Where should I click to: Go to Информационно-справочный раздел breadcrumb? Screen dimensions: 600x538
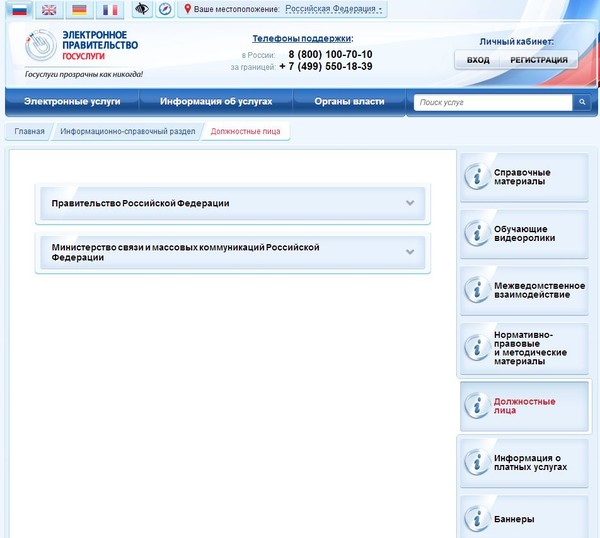pos(128,131)
